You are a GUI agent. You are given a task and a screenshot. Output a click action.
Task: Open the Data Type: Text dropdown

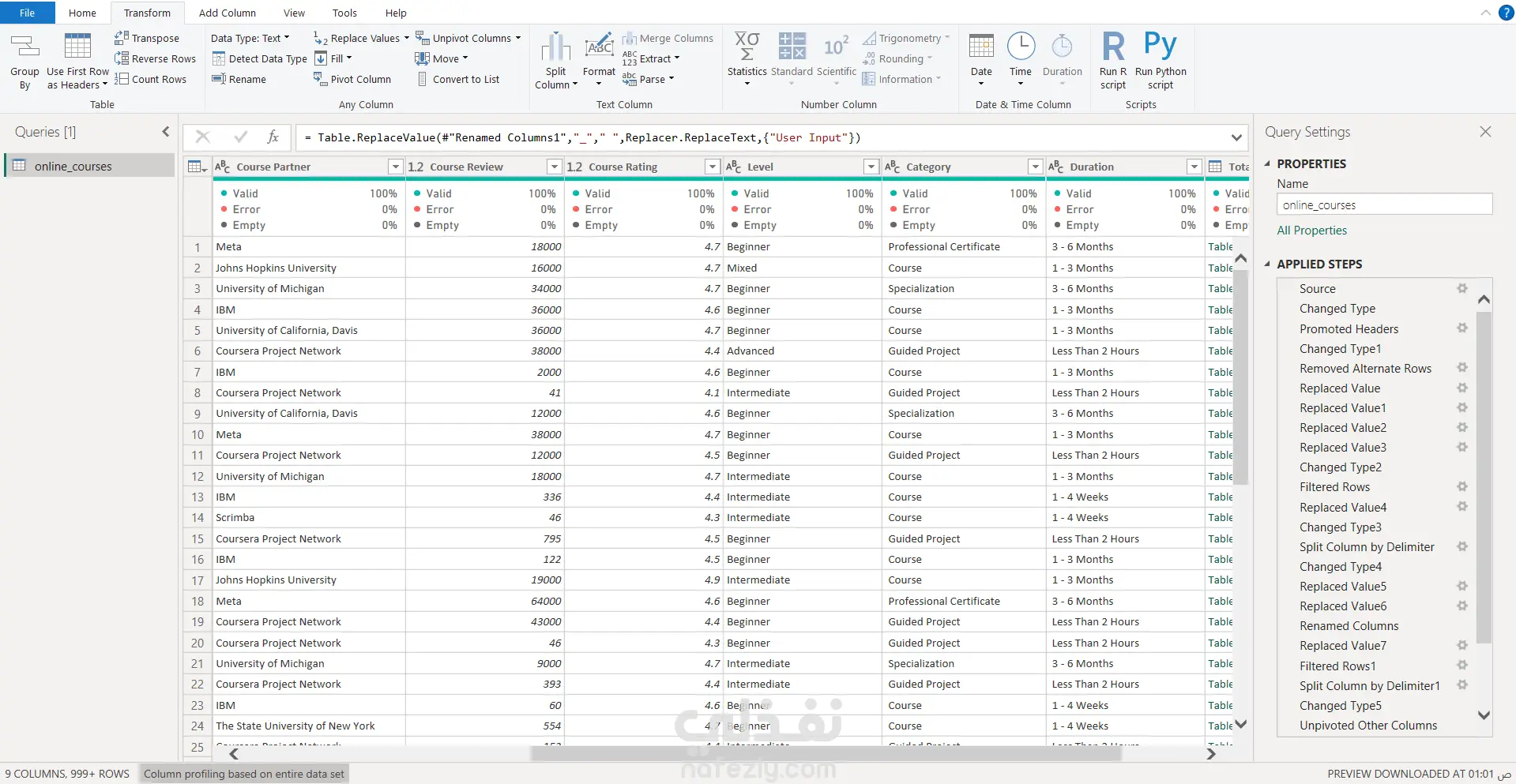pyautogui.click(x=250, y=38)
